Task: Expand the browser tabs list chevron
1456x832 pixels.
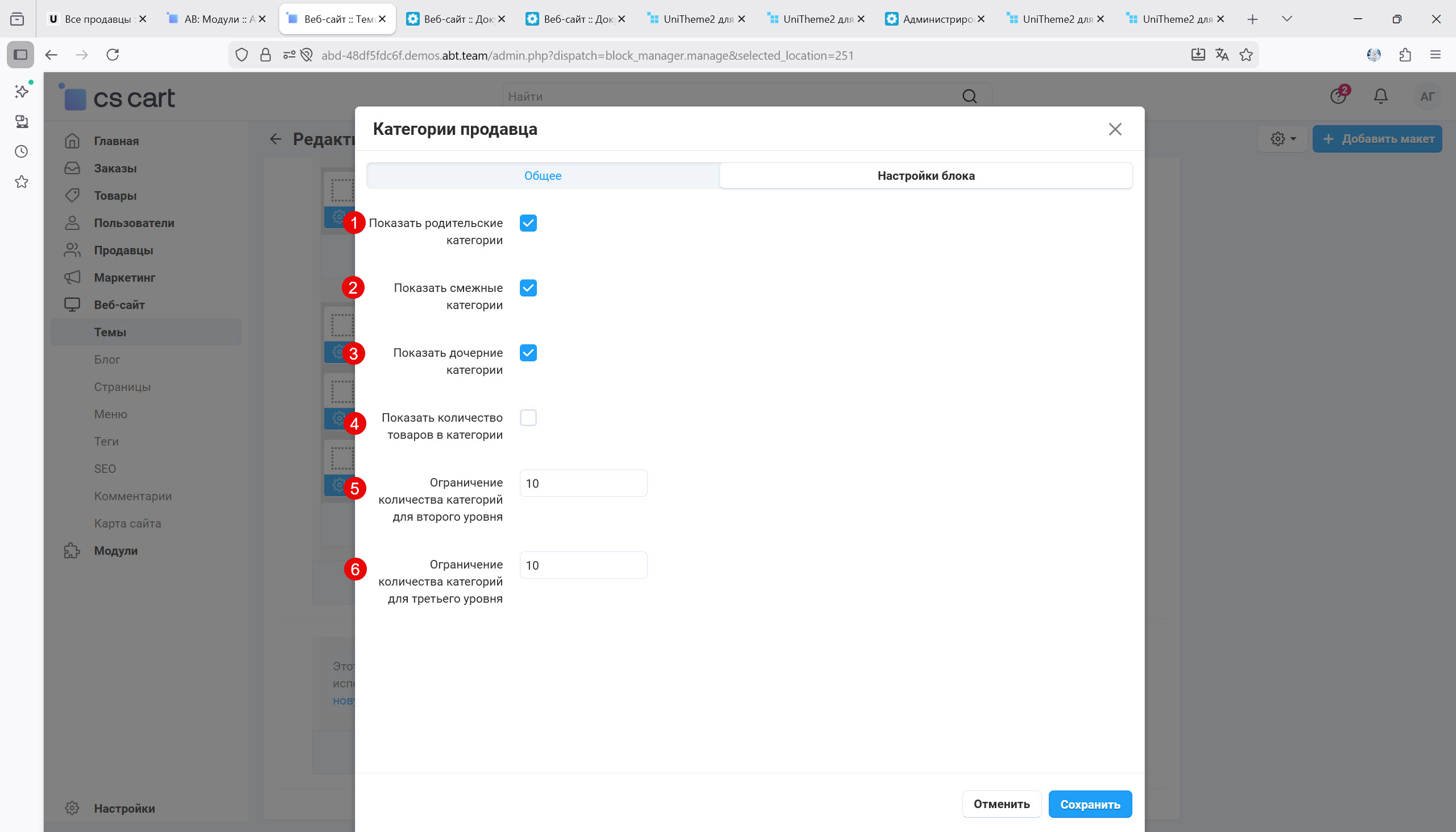Action: (1287, 19)
